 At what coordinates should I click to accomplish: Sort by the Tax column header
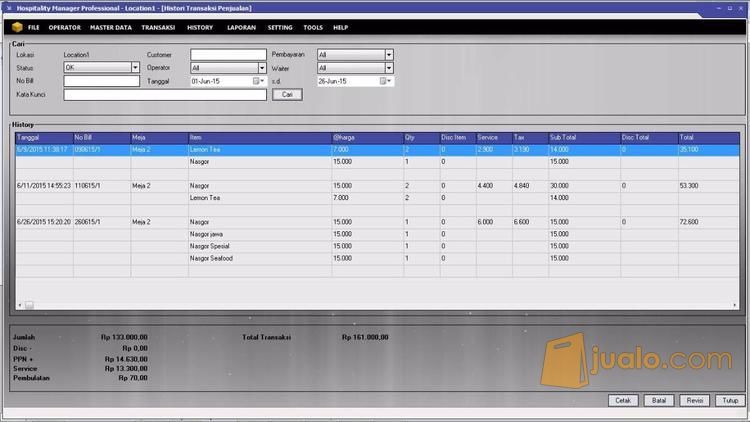(530, 138)
